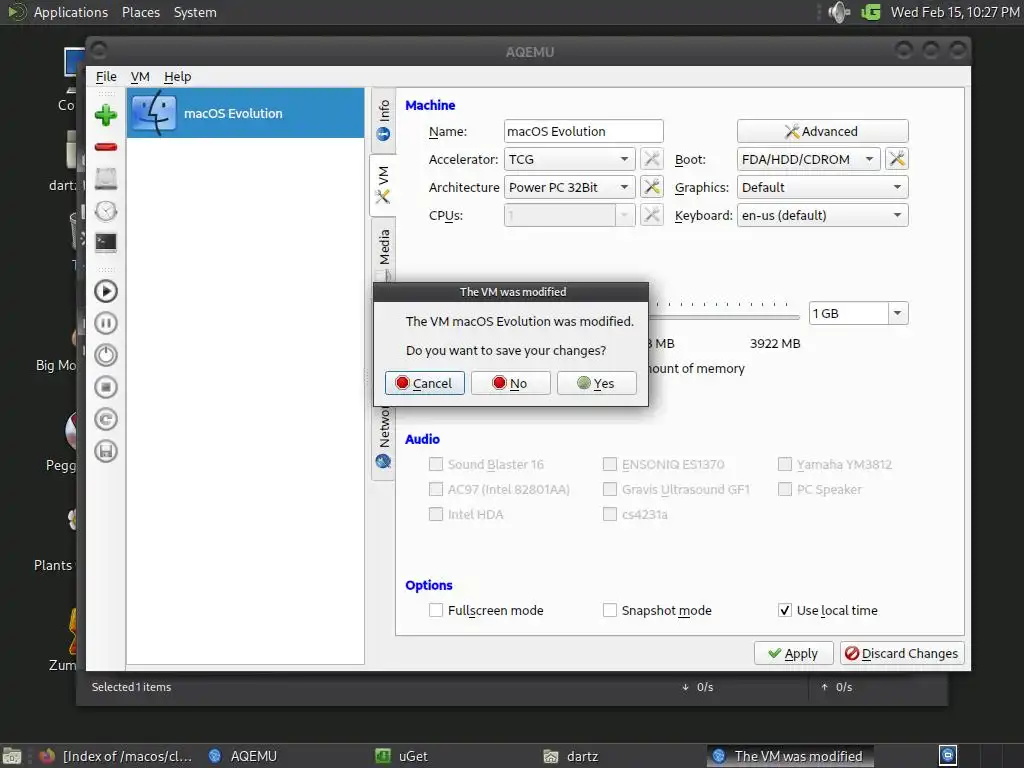Open the Architecture Power PC 32Bit dropdown
The image size is (1024, 768).
569,187
